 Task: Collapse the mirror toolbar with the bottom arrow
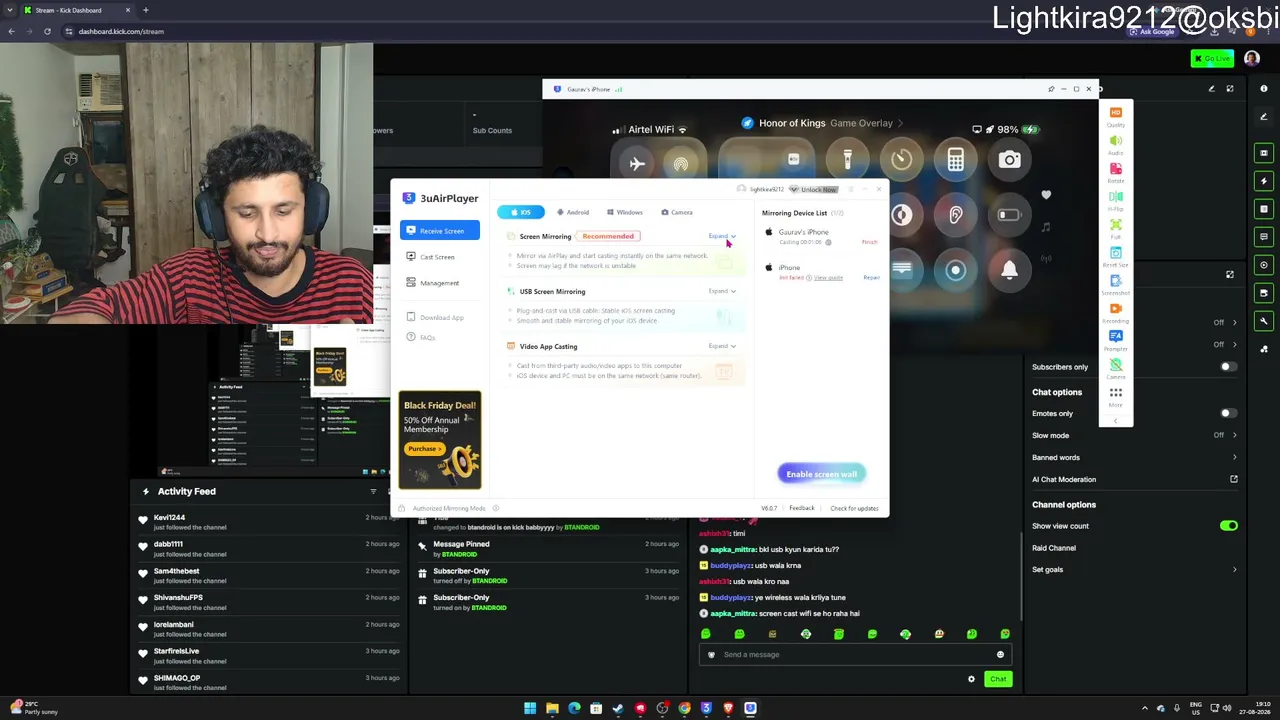coord(1116,420)
